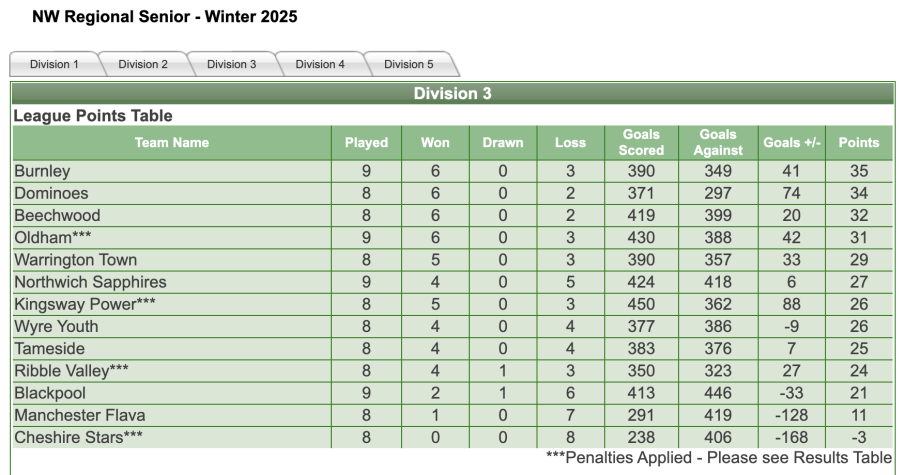Show the Division 5 tab
The width and height of the screenshot is (920, 475).
point(409,64)
